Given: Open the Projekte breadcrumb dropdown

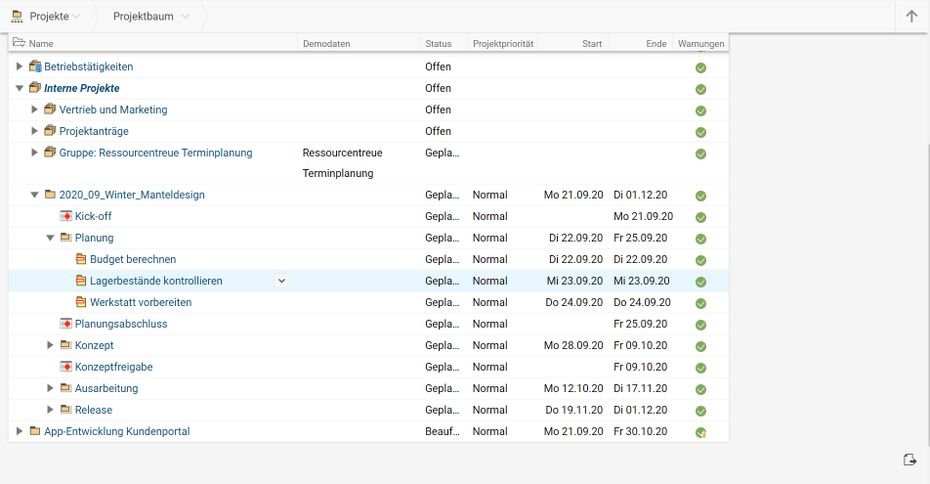Looking at the screenshot, I should click(x=77, y=17).
